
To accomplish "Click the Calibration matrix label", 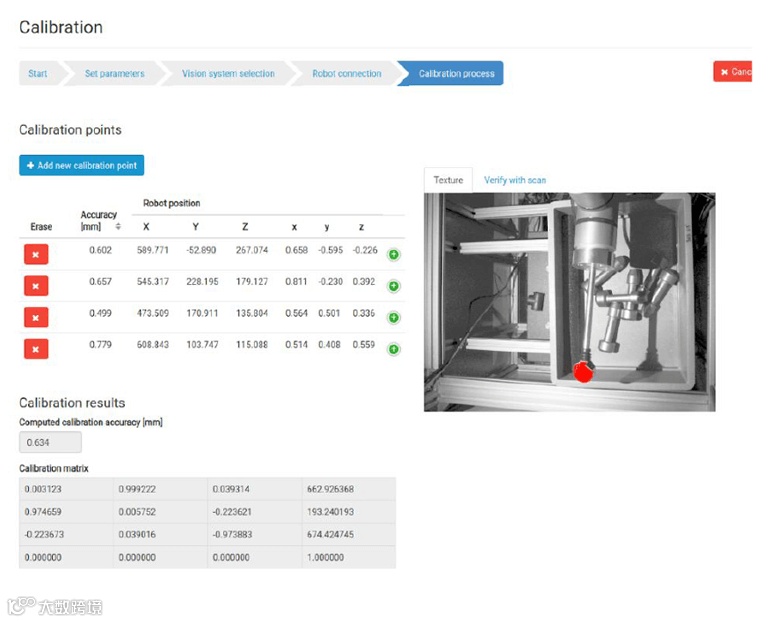I will (x=54, y=468).
